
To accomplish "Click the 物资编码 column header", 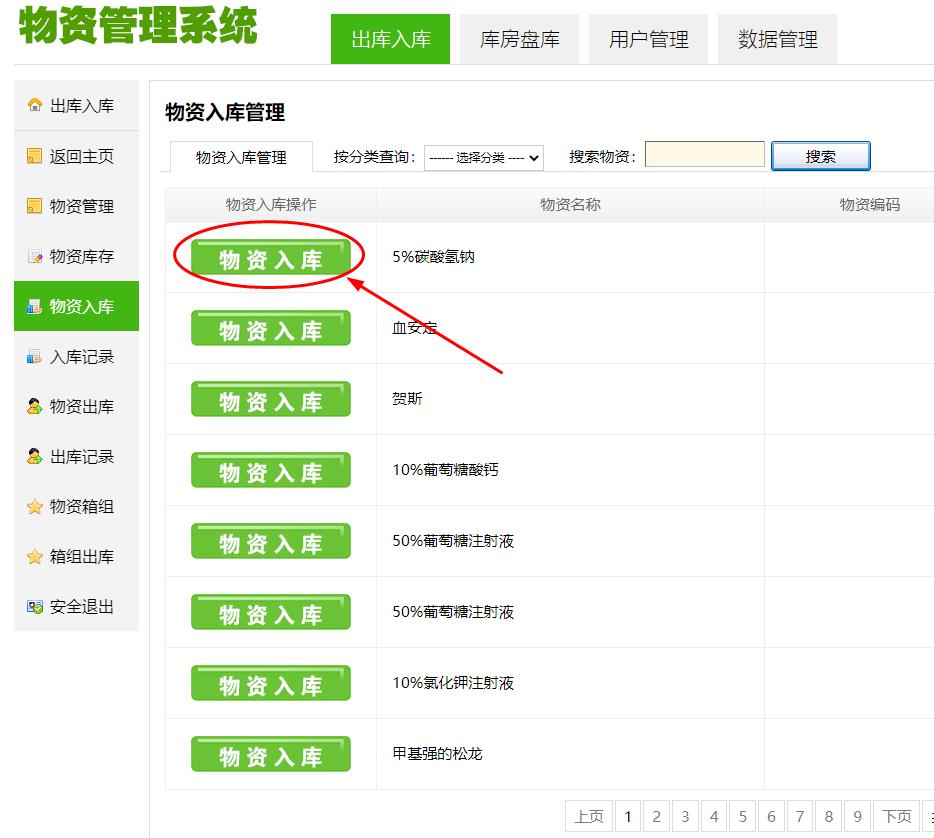I will point(869,204).
